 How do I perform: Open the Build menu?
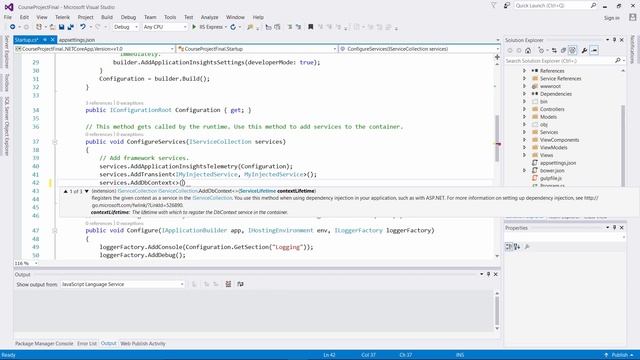[x=107, y=17]
